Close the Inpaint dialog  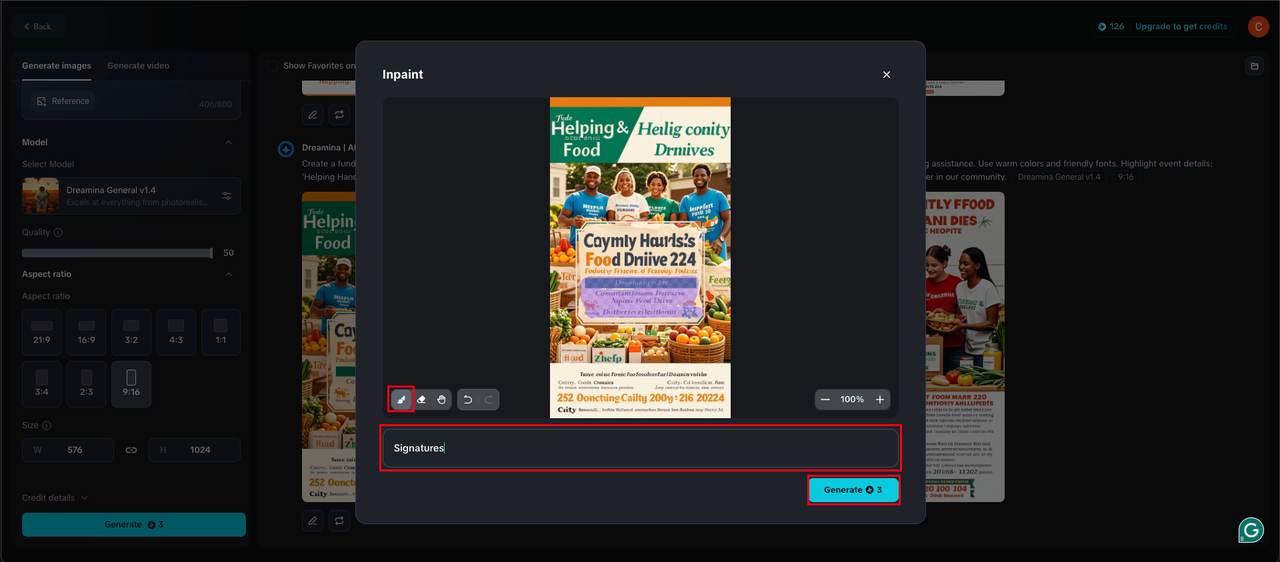click(886, 74)
